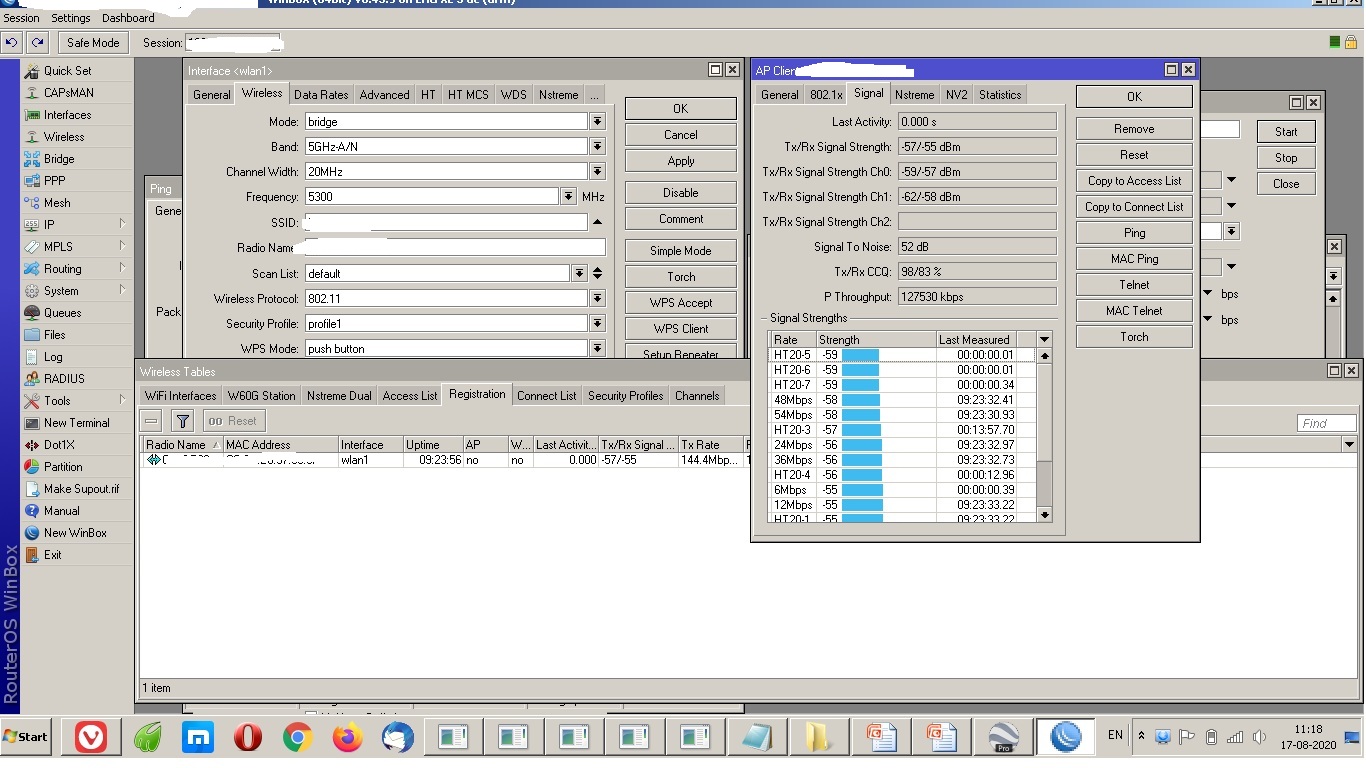This screenshot has width=1366, height=768.
Task: Open Dot1X in the sidebar
Action: pos(59,445)
